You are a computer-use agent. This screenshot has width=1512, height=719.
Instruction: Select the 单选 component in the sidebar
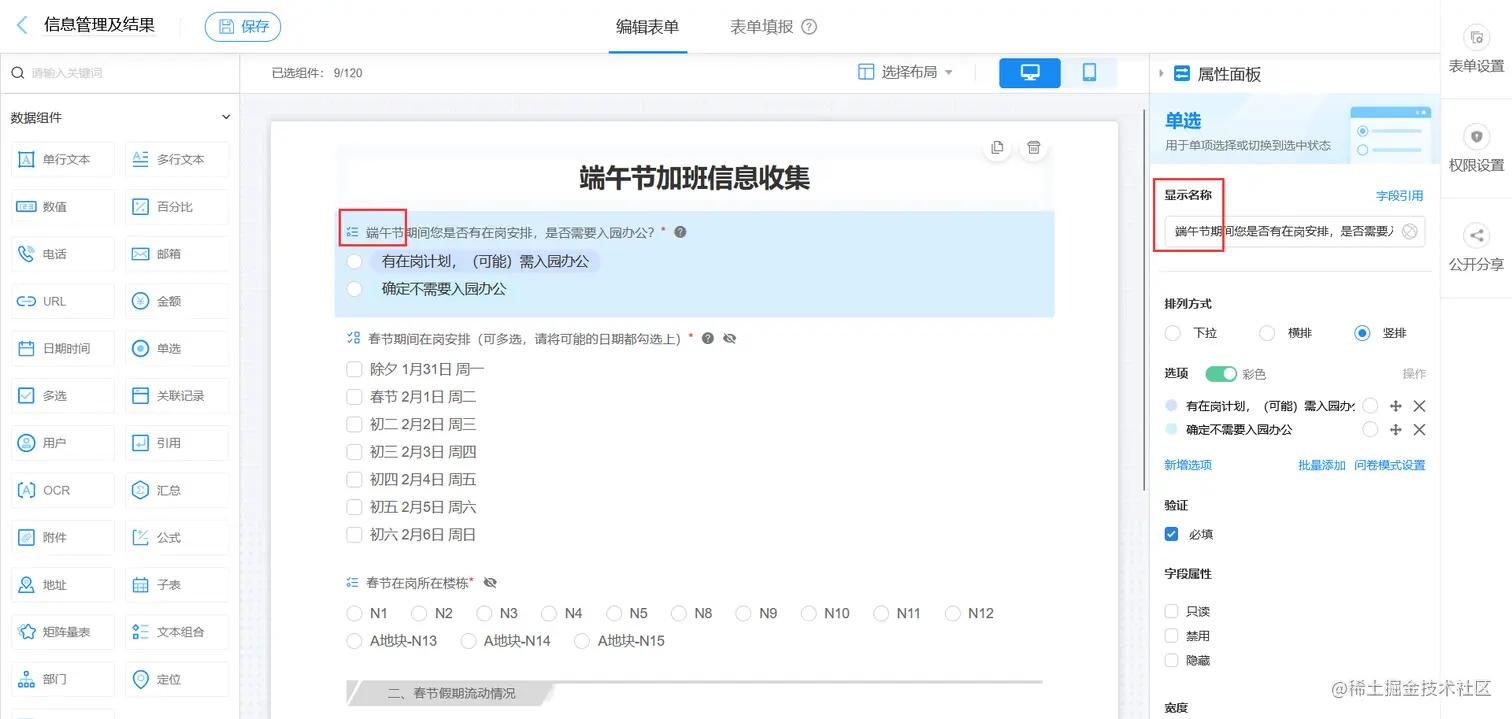coord(176,348)
